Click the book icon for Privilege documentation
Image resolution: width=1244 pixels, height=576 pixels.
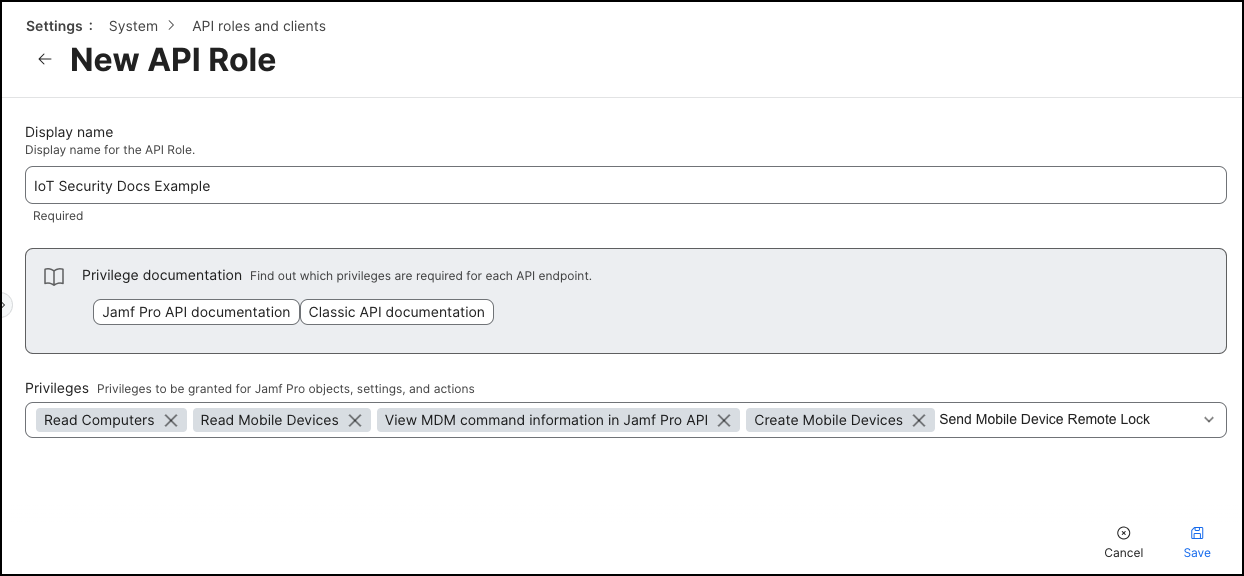pos(54,277)
